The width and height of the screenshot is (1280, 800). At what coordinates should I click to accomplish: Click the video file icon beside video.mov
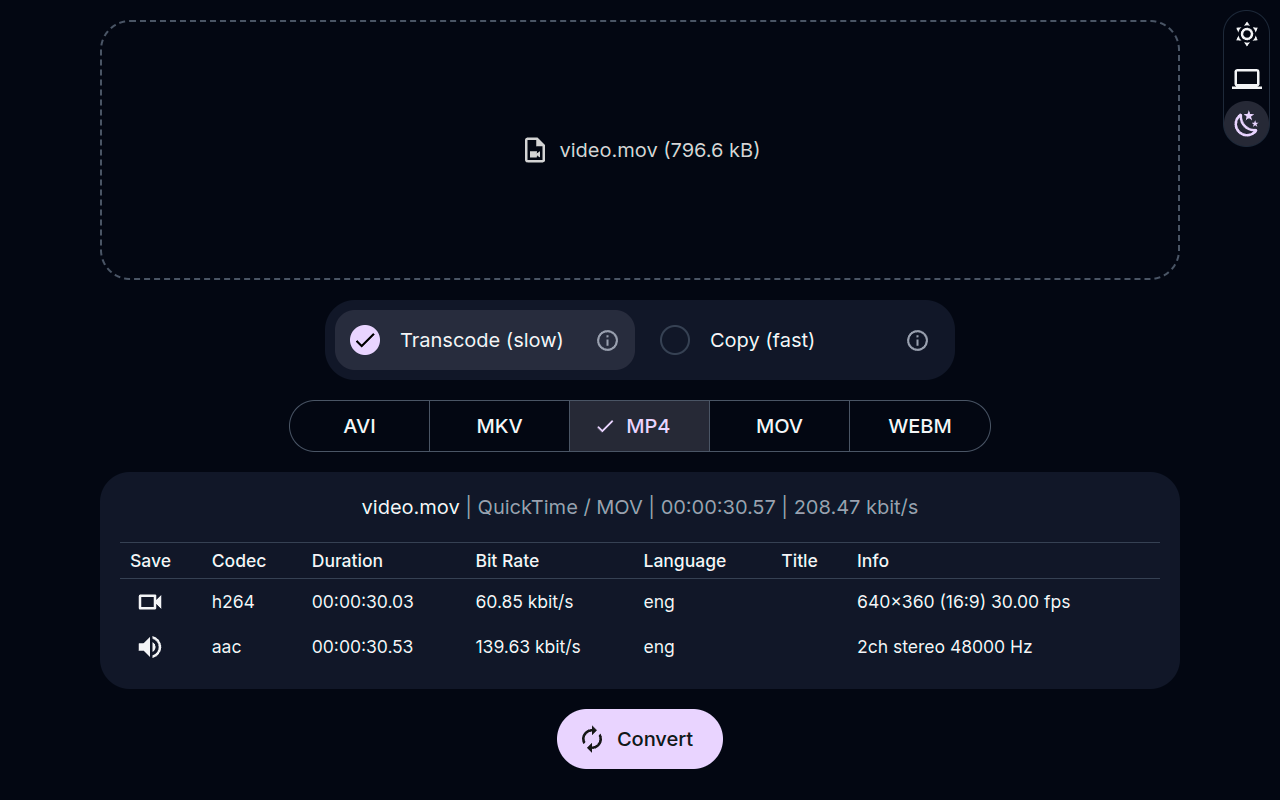pyautogui.click(x=535, y=150)
